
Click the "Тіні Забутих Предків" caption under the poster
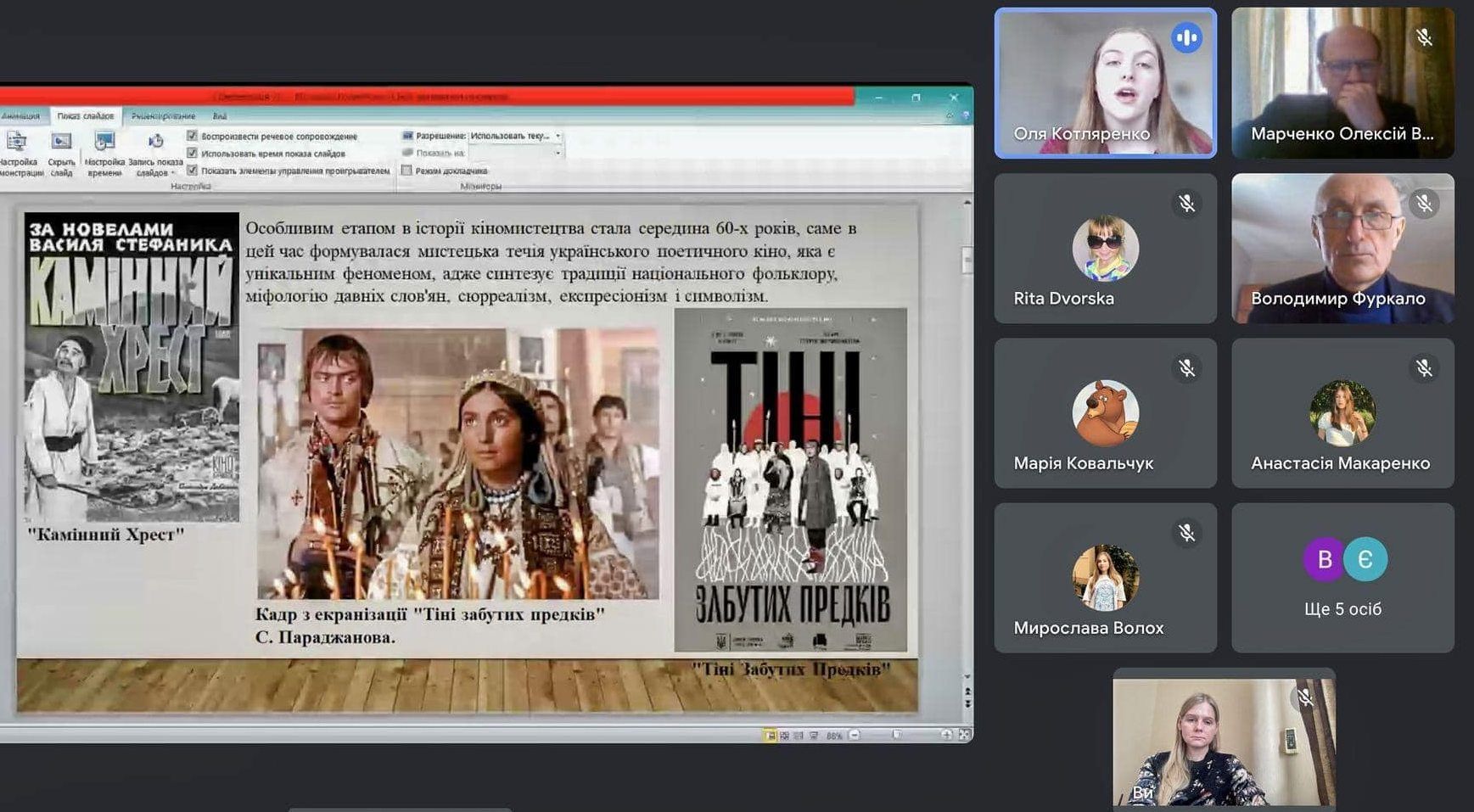pos(791,669)
